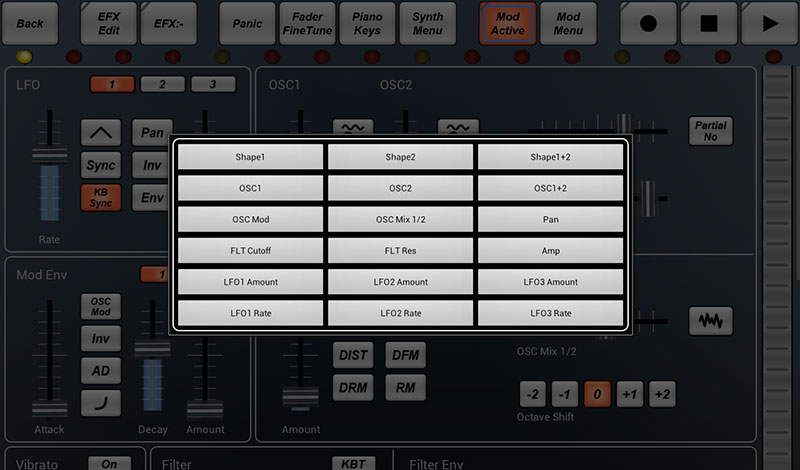The width and height of the screenshot is (800, 470).
Task: Adjust the Mod Env Decay slider
Action: [152, 350]
